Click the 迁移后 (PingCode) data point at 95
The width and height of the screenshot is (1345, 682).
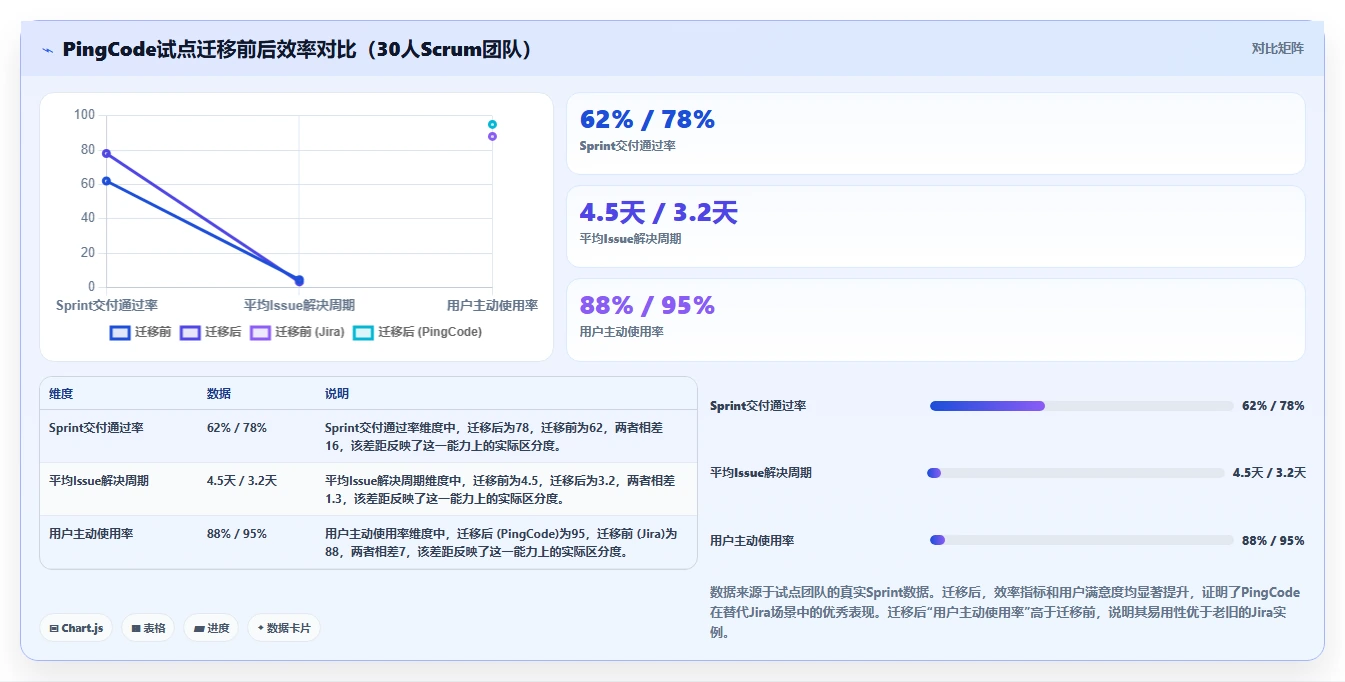[x=492, y=125]
